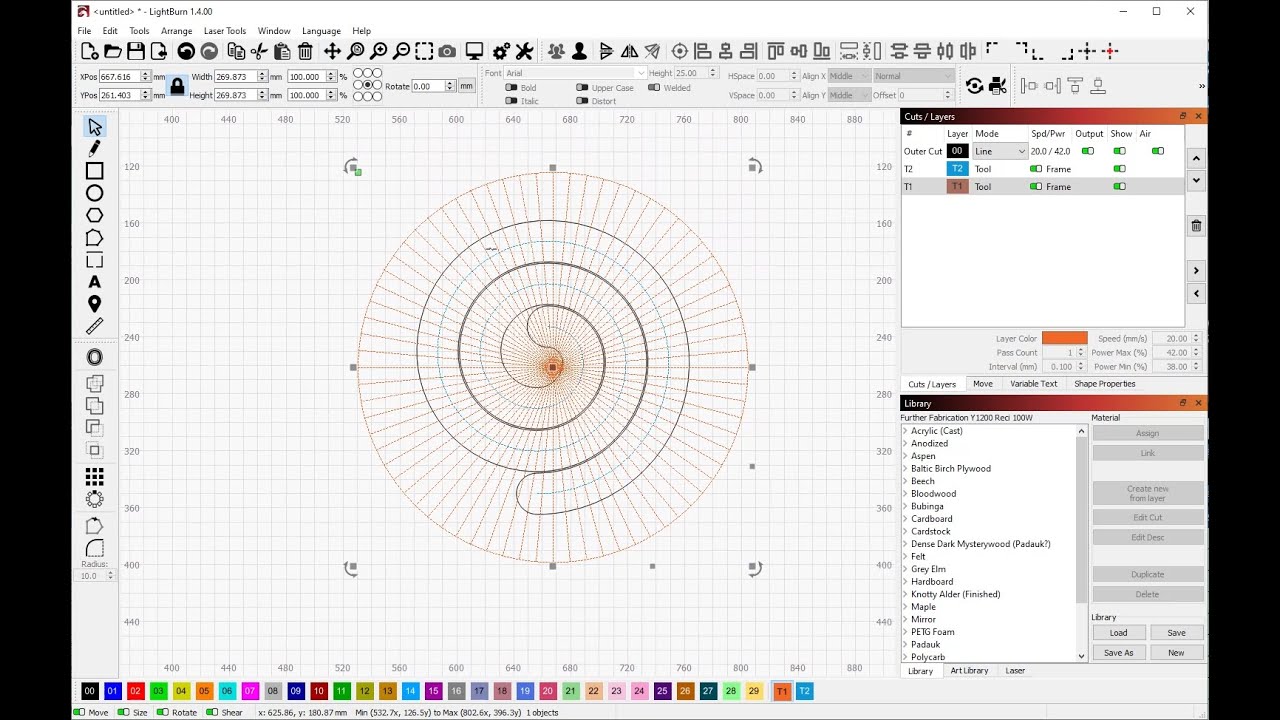Click the Load library button
This screenshot has height=720, width=1280.
tap(1118, 632)
